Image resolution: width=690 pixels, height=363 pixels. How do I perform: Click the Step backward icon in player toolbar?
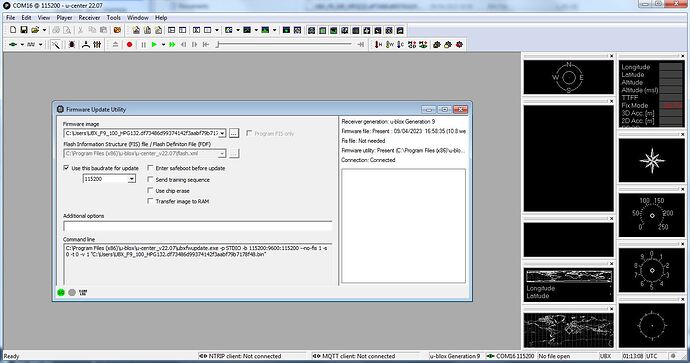[184, 44]
